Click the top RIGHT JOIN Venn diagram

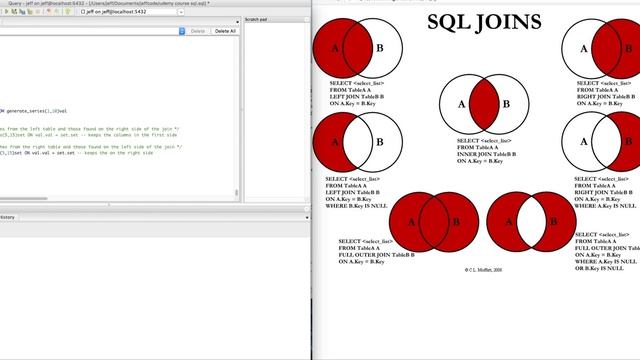[601, 48]
